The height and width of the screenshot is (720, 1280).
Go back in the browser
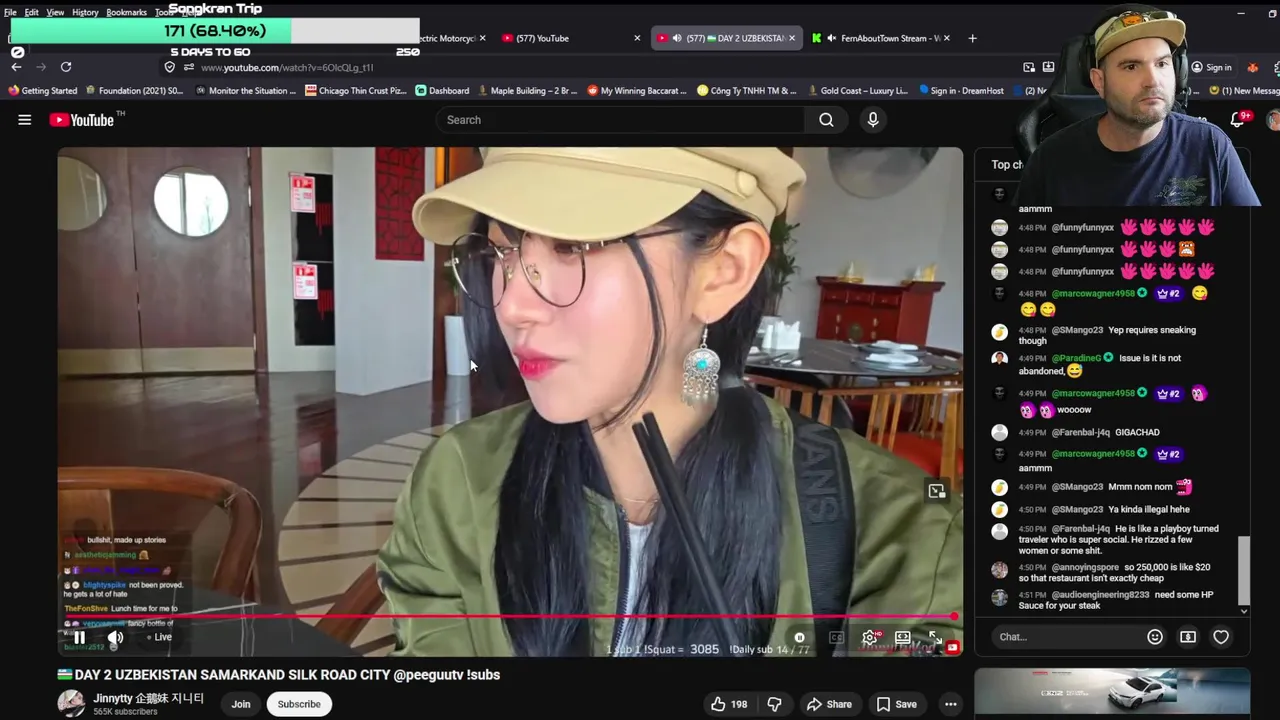click(16, 67)
